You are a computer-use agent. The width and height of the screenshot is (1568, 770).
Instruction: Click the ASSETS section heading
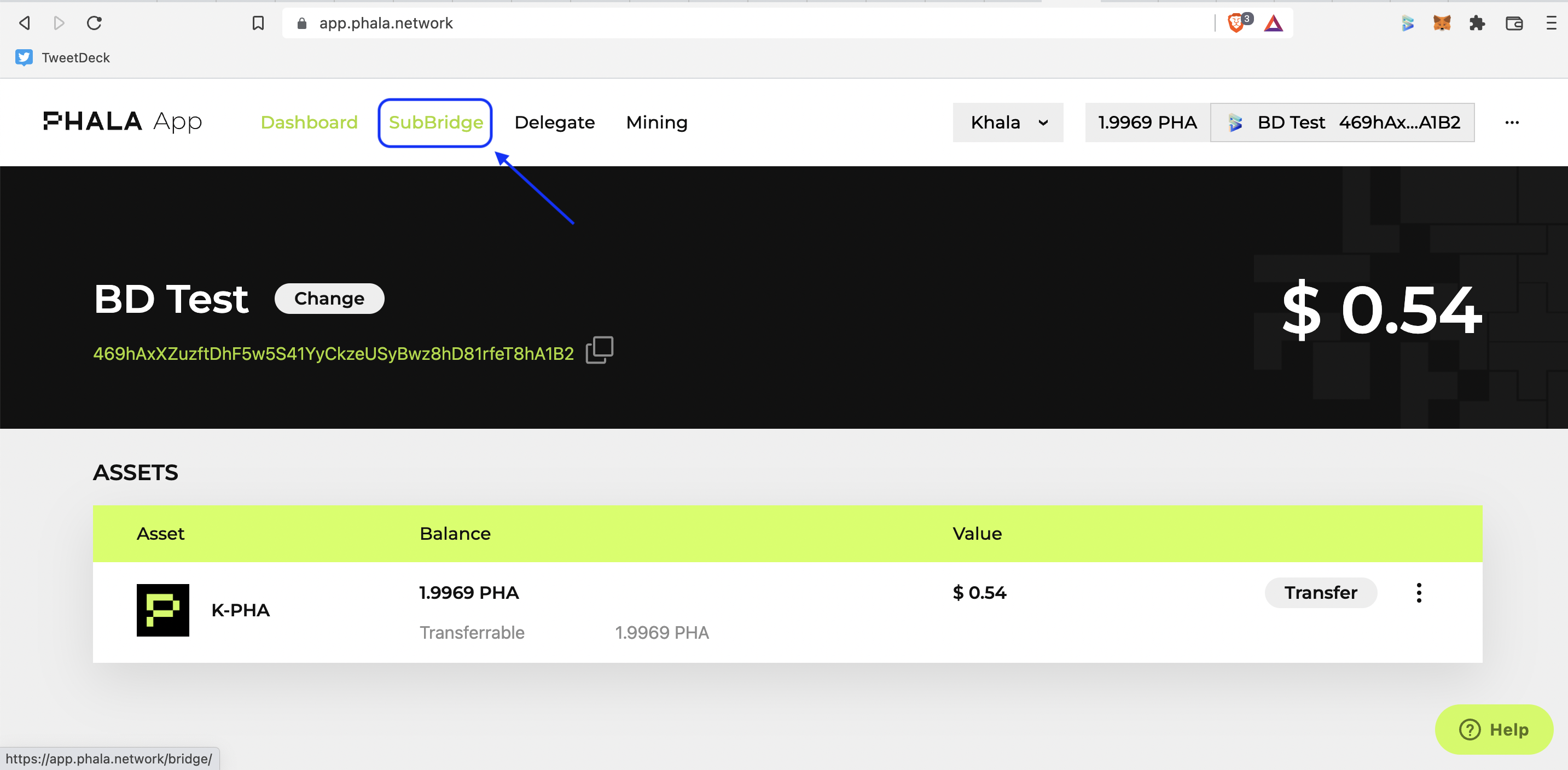point(135,472)
